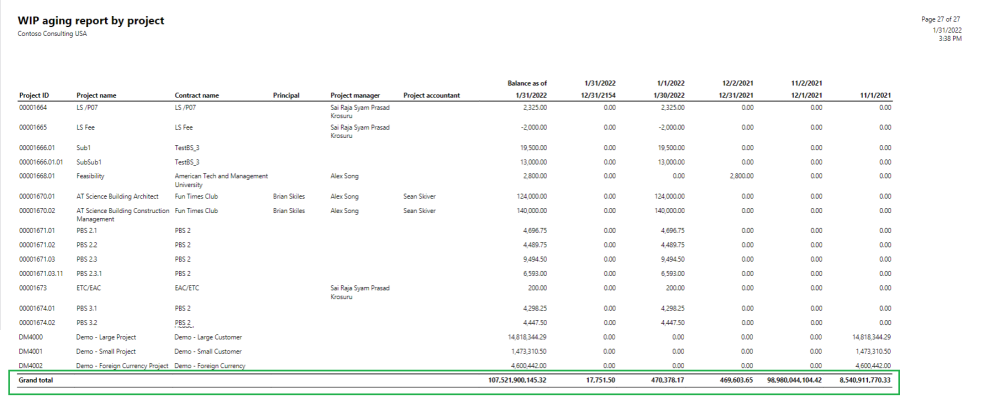
Task: Click the 'Page 27 of 27' indicator
Action: point(941,20)
